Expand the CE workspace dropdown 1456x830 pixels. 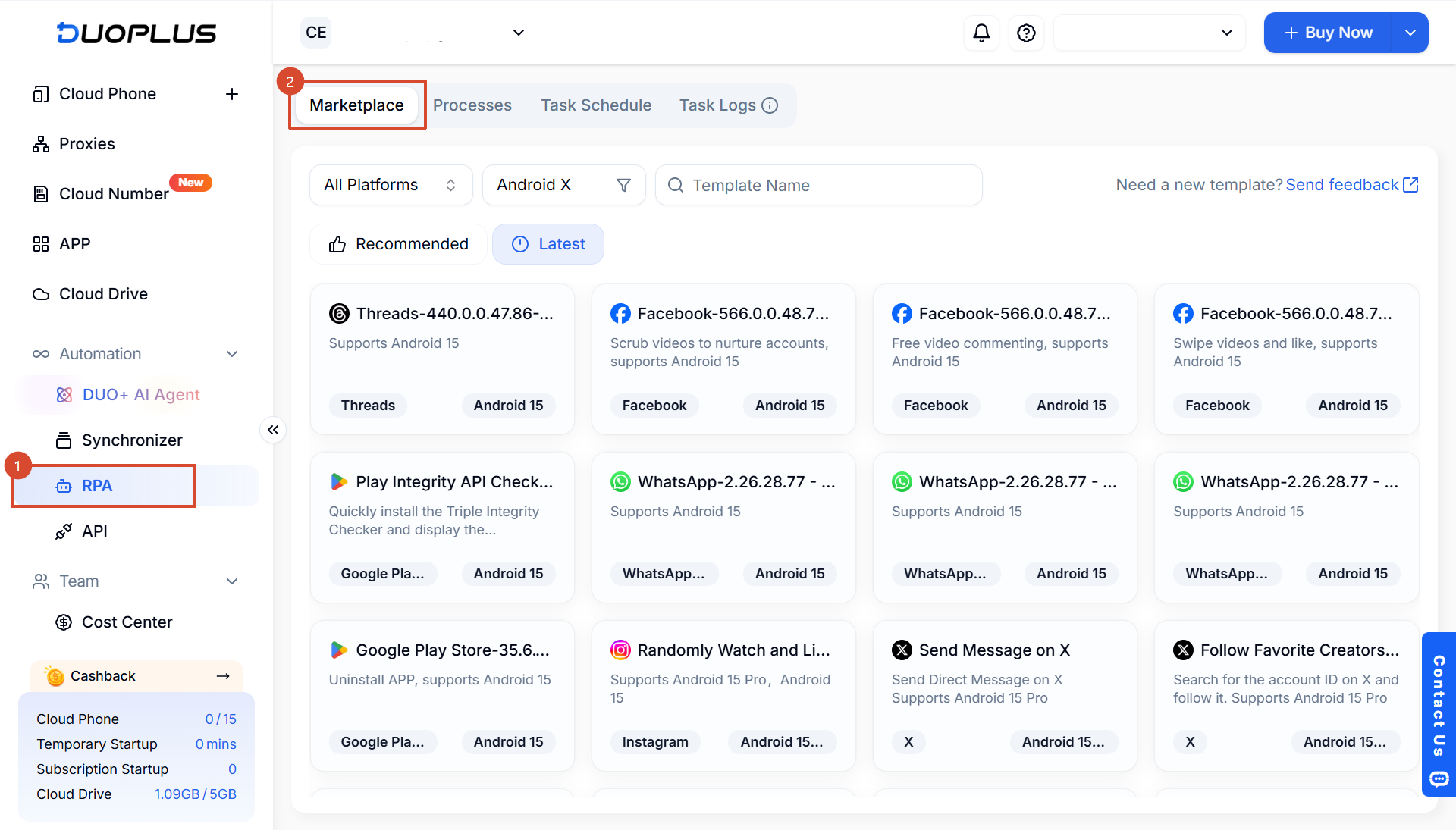tap(519, 33)
